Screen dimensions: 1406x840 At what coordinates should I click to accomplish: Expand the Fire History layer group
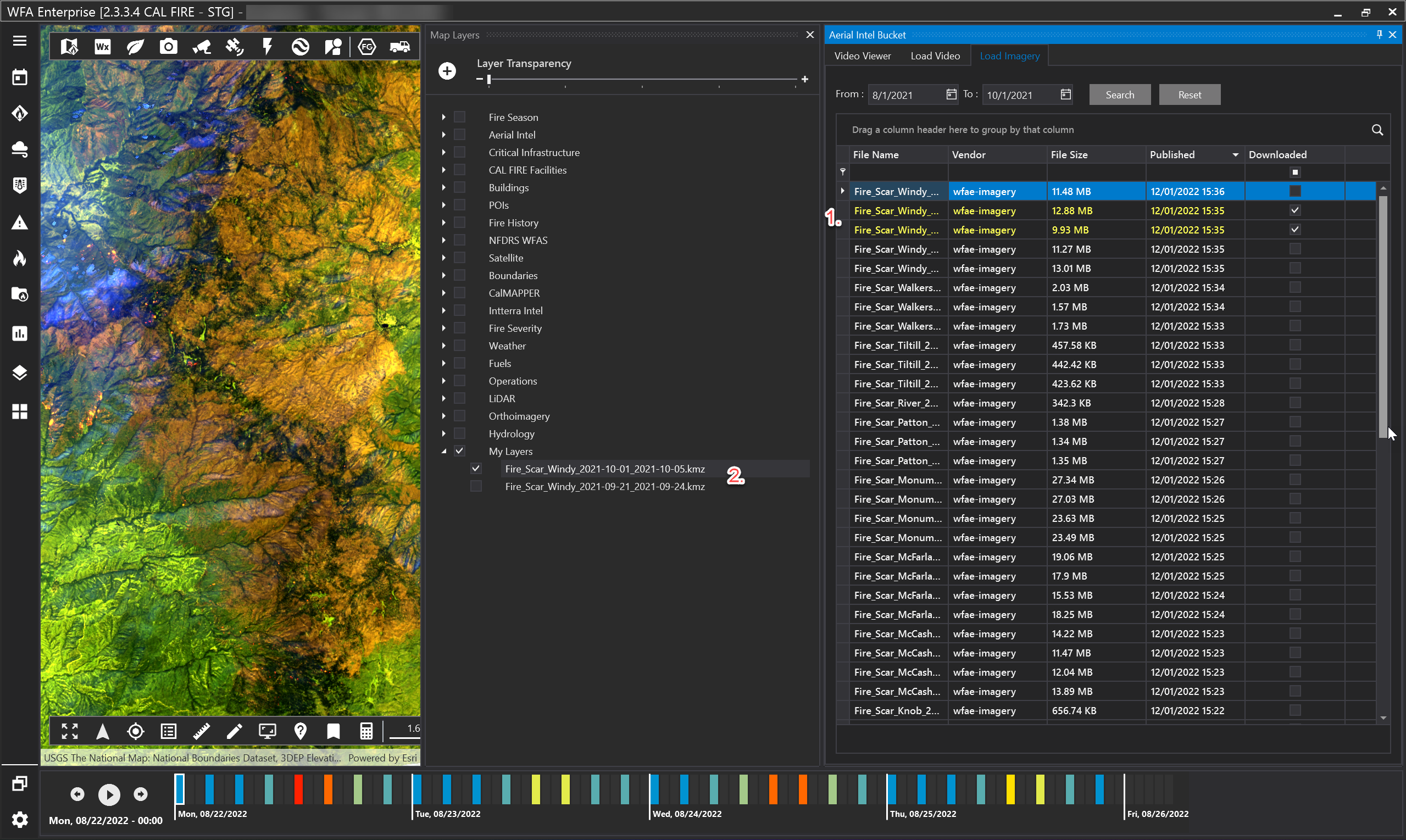pyautogui.click(x=444, y=222)
